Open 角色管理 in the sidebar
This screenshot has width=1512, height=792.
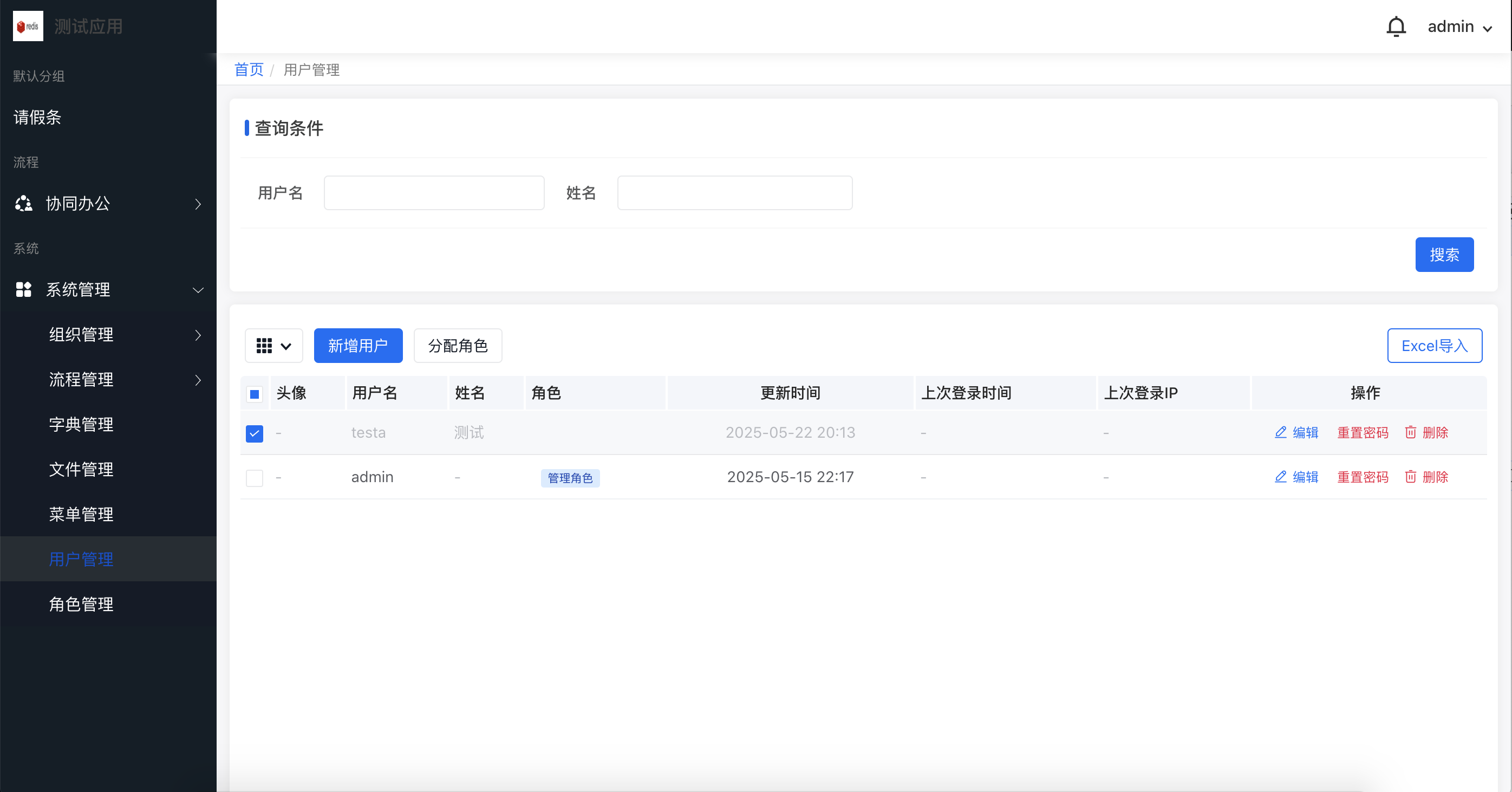pos(81,604)
